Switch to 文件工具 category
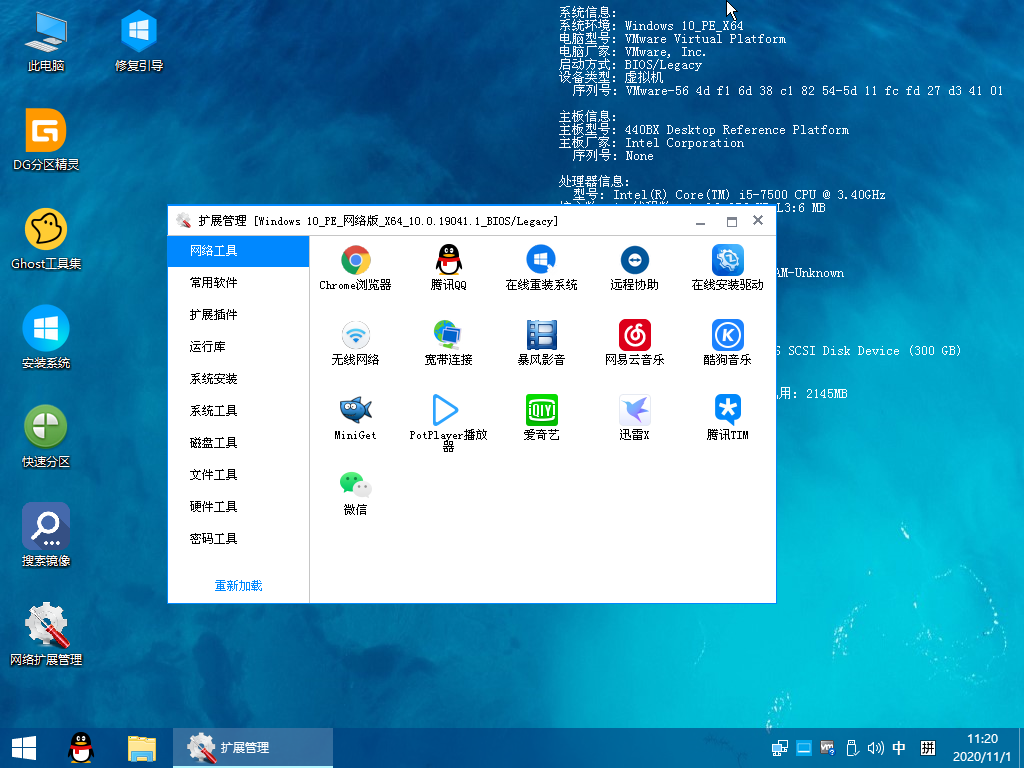Image resolution: width=1024 pixels, height=768 pixels. pos(238,475)
